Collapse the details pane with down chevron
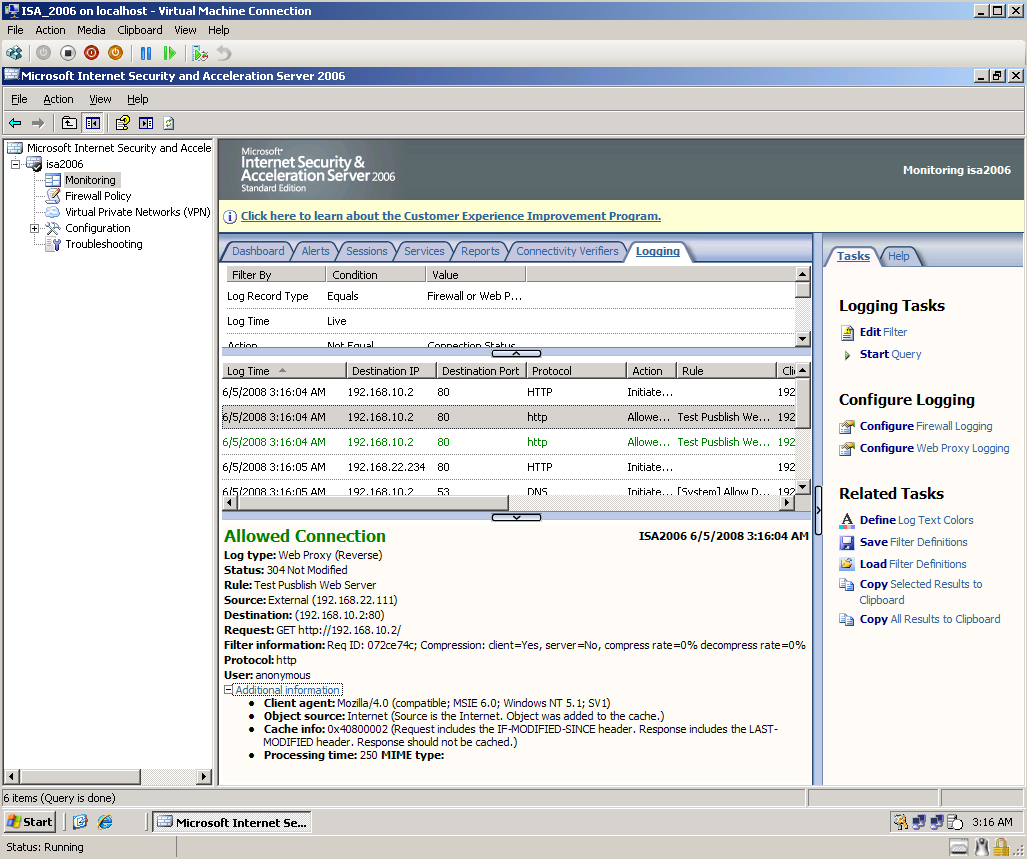Screen dimensions: 1027x859 (516, 517)
